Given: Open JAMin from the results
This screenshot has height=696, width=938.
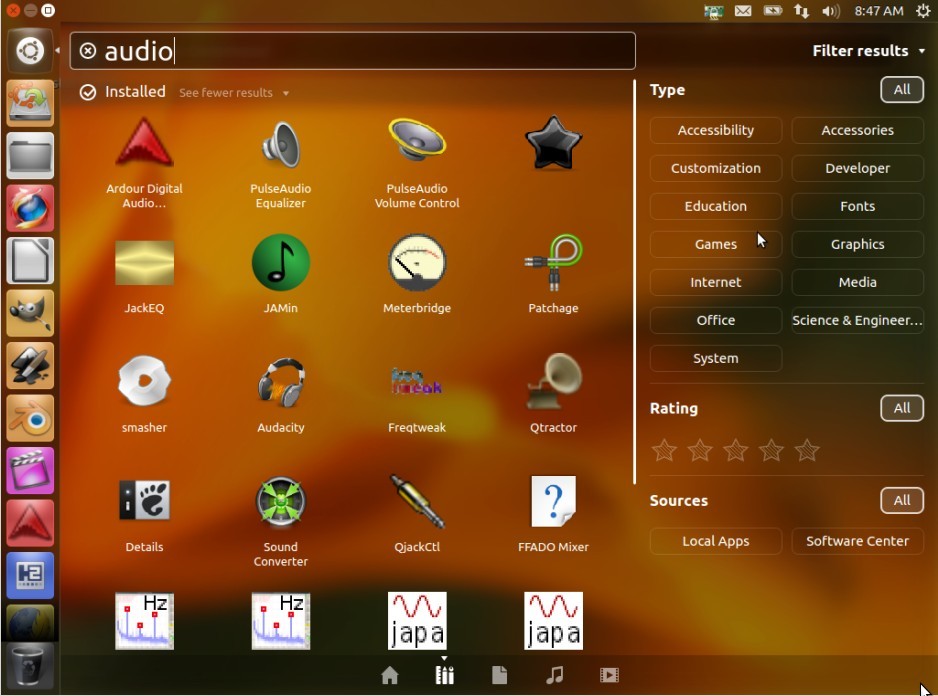Looking at the screenshot, I should (x=281, y=274).
